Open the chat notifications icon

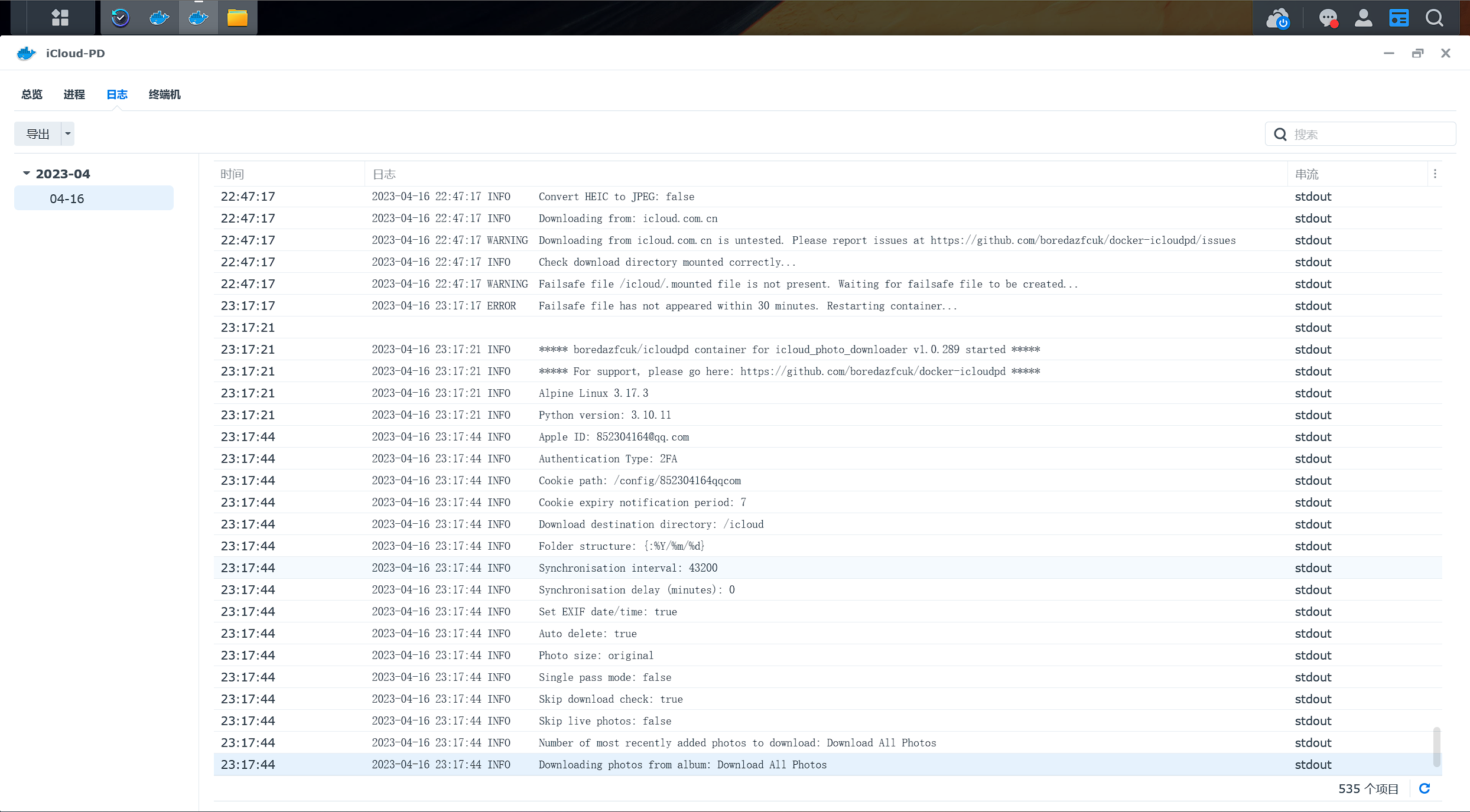pos(1329,18)
